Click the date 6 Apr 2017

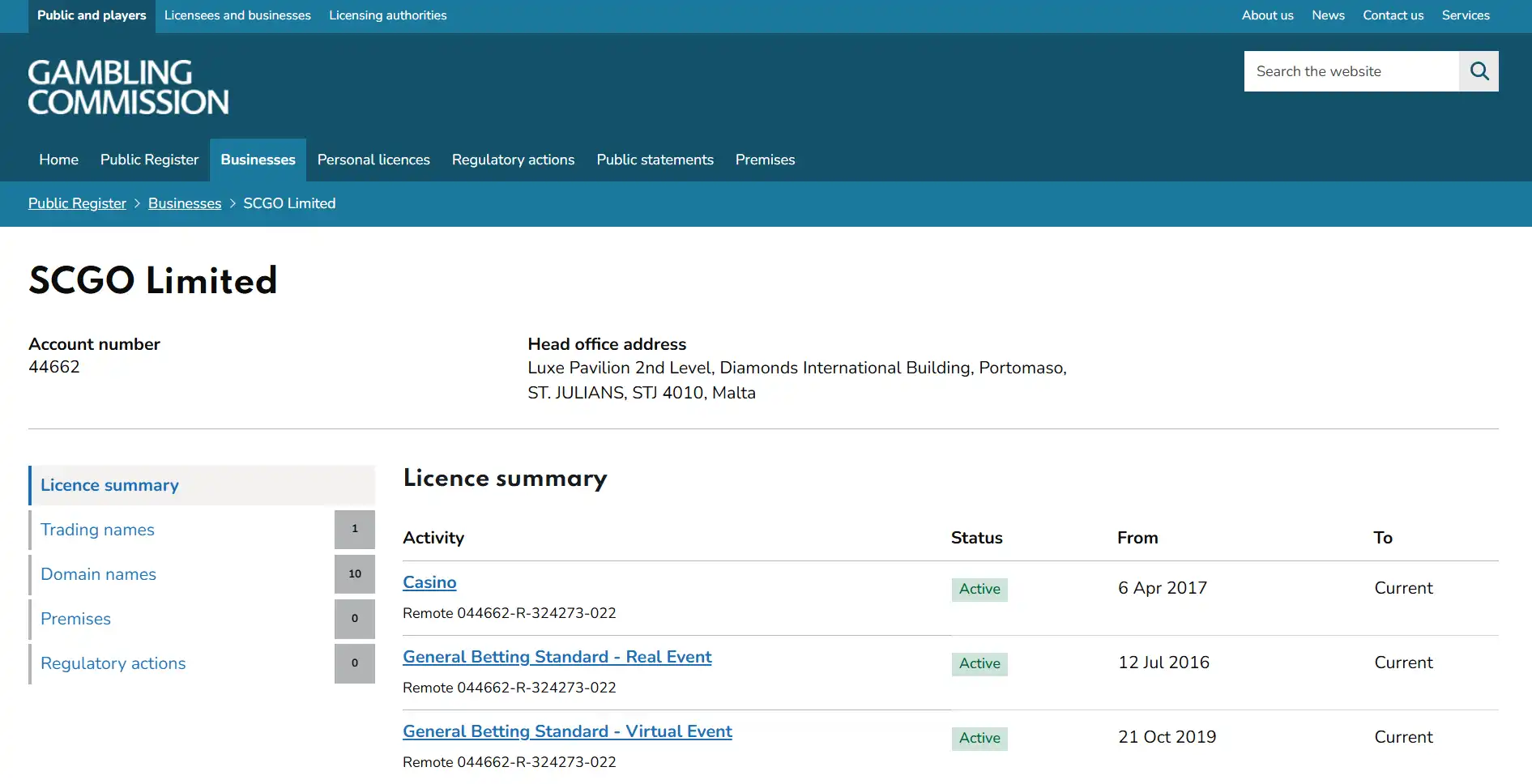point(1163,588)
